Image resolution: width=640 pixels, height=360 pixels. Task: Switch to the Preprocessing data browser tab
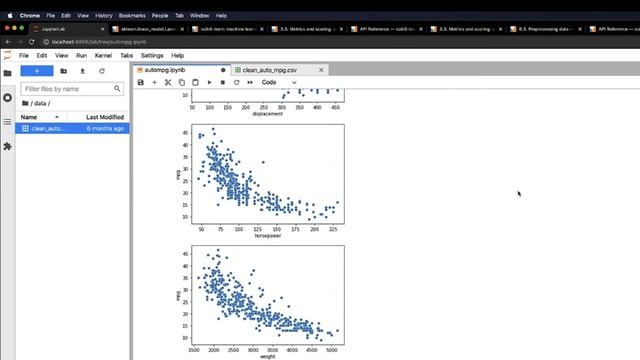click(x=546, y=29)
